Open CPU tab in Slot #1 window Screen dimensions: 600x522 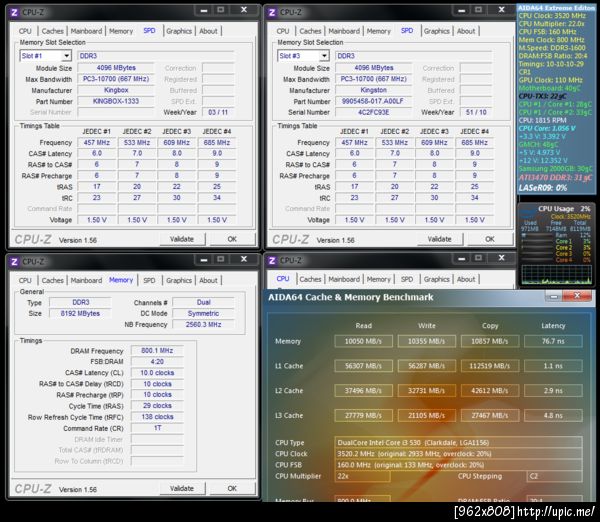pyautogui.click(x=25, y=31)
